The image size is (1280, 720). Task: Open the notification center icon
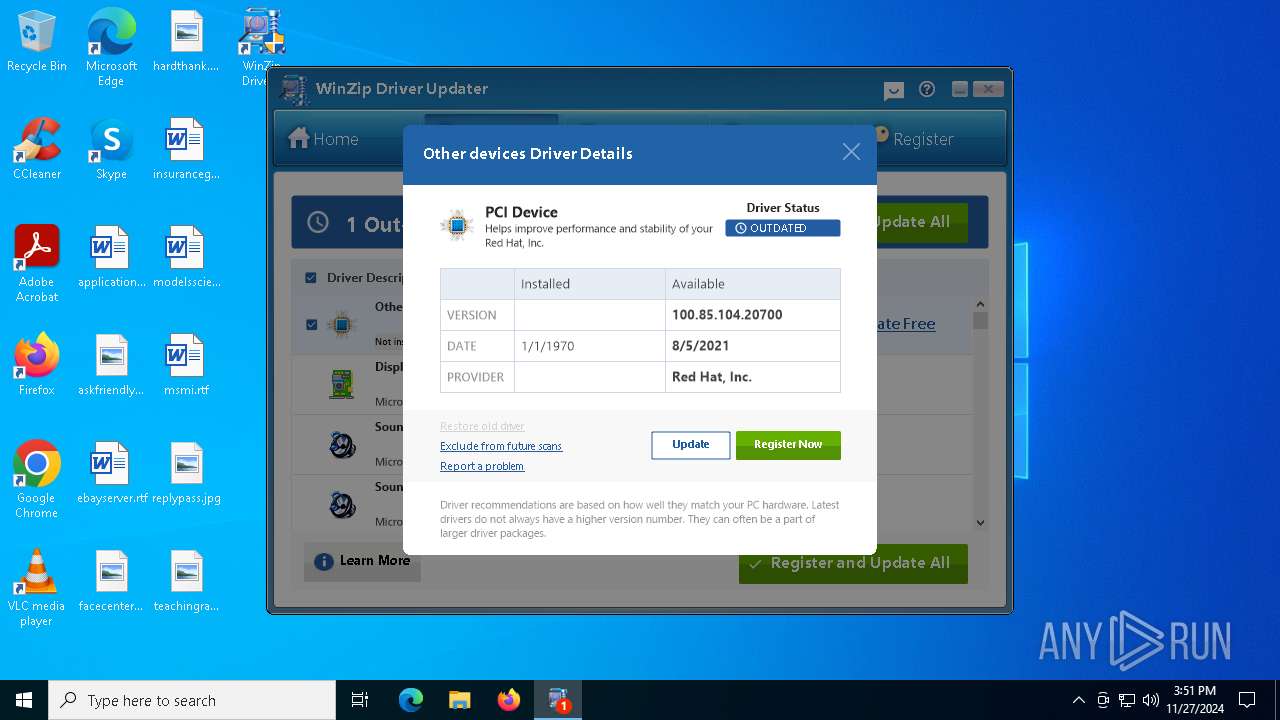tap(1247, 700)
